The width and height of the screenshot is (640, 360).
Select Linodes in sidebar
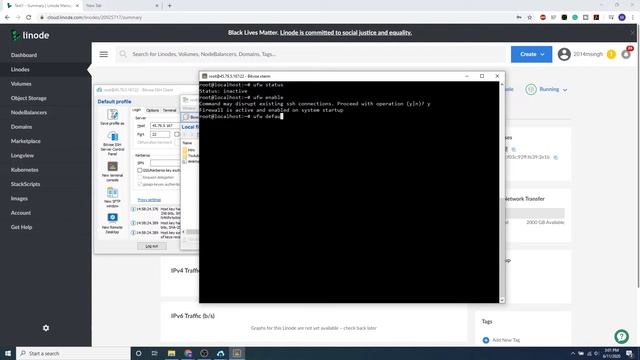click(x=20, y=69)
